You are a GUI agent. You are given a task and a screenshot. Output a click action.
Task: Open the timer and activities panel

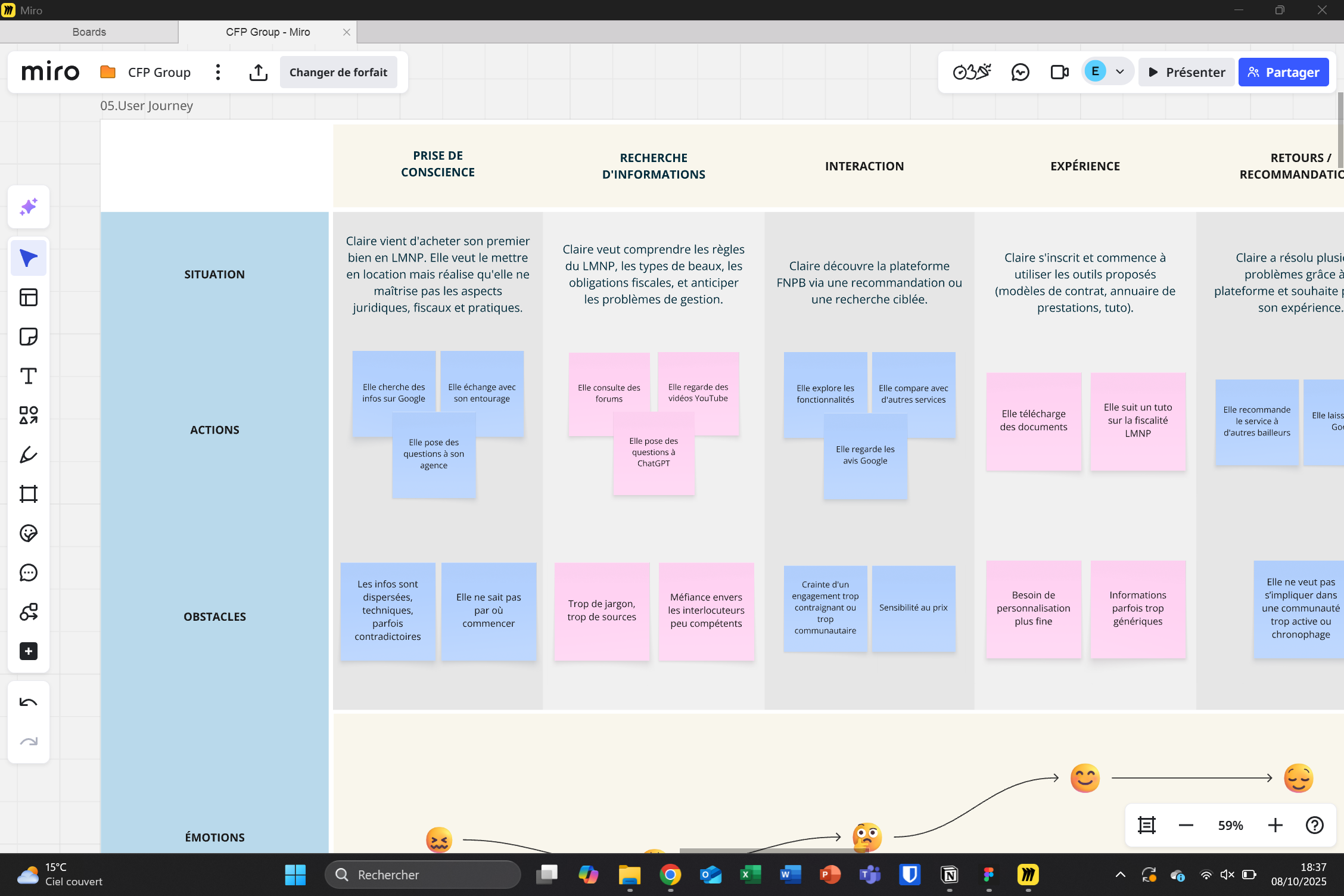[x=972, y=72]
